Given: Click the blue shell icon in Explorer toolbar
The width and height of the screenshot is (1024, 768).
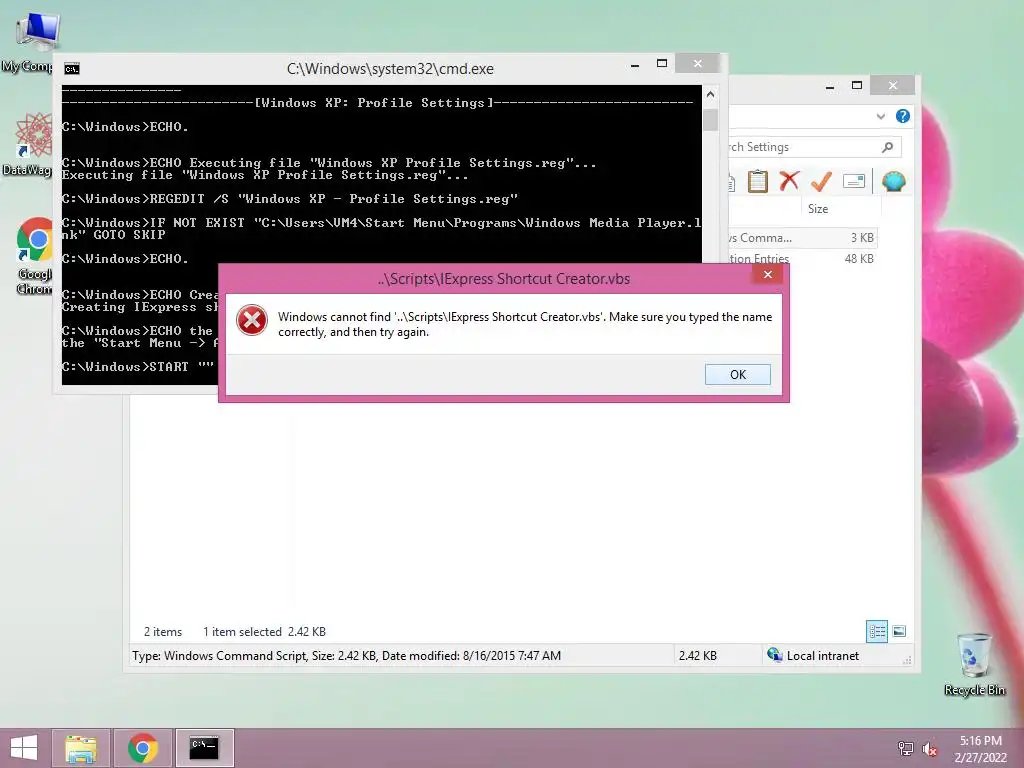Looking at the screenshot, I should coord(893,181).
